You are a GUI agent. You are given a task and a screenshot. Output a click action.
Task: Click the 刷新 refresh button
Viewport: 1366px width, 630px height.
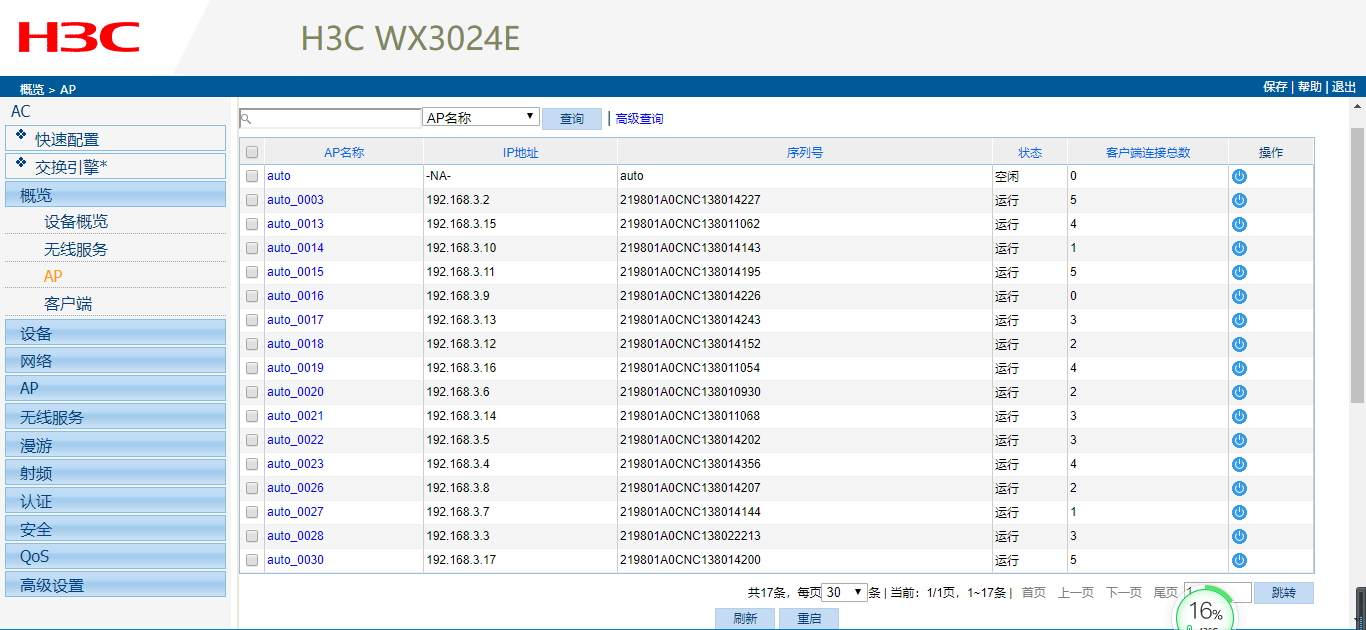pos(745,619)
